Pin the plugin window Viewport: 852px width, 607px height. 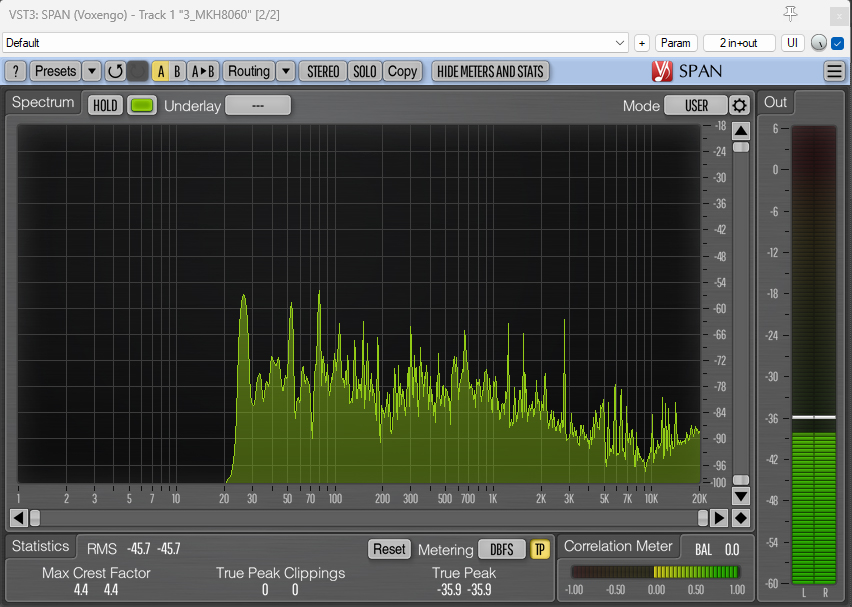coord(791,13)
